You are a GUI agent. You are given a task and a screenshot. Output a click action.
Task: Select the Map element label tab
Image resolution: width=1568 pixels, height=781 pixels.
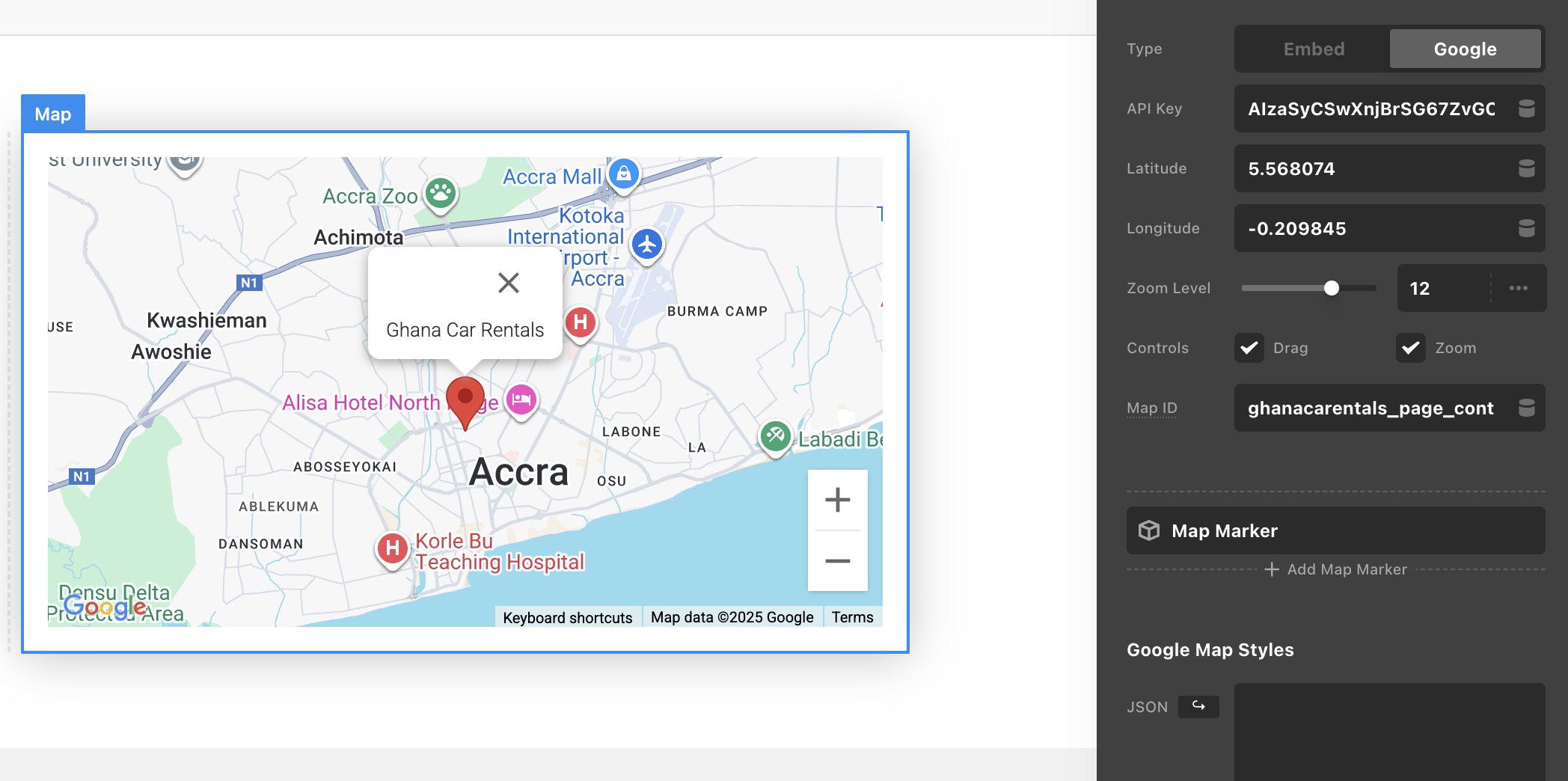point(53,114)
